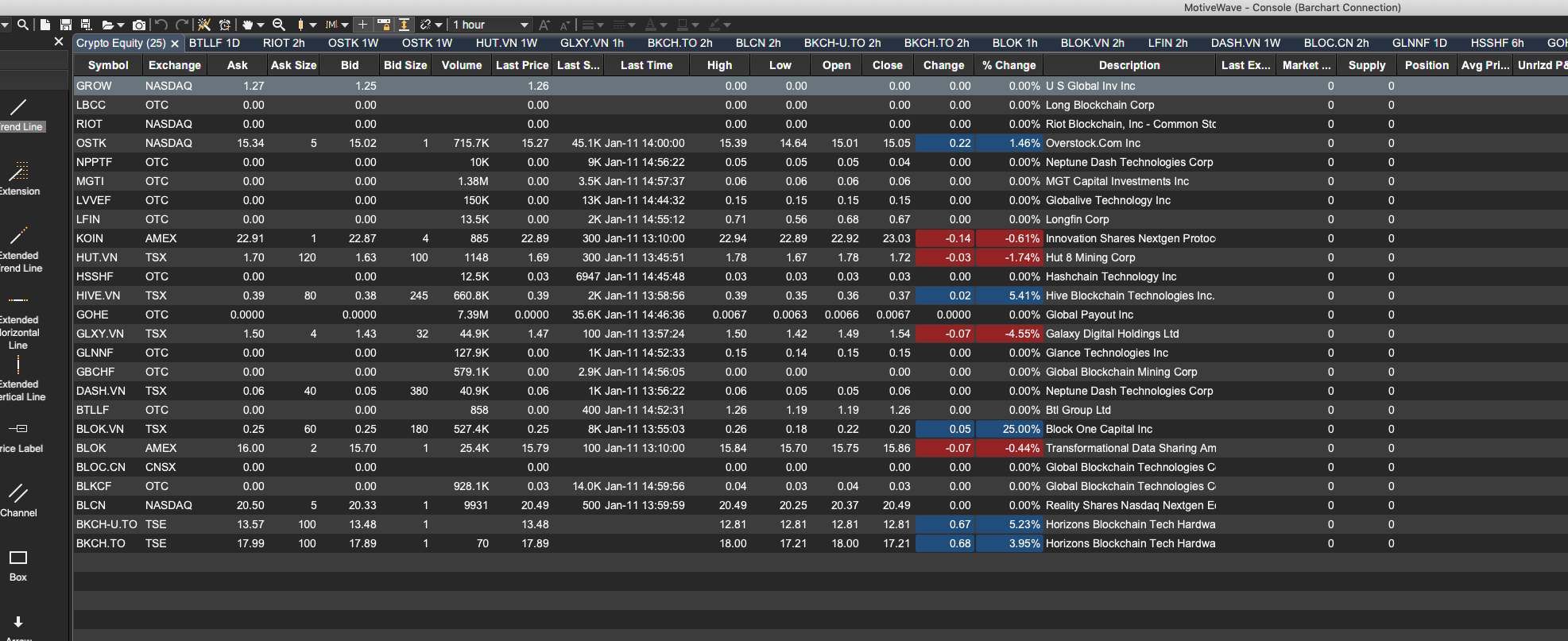This screenshot has height=641, width=1568.
Task: Sort by the % Change column header
Action: point(1009,65)
